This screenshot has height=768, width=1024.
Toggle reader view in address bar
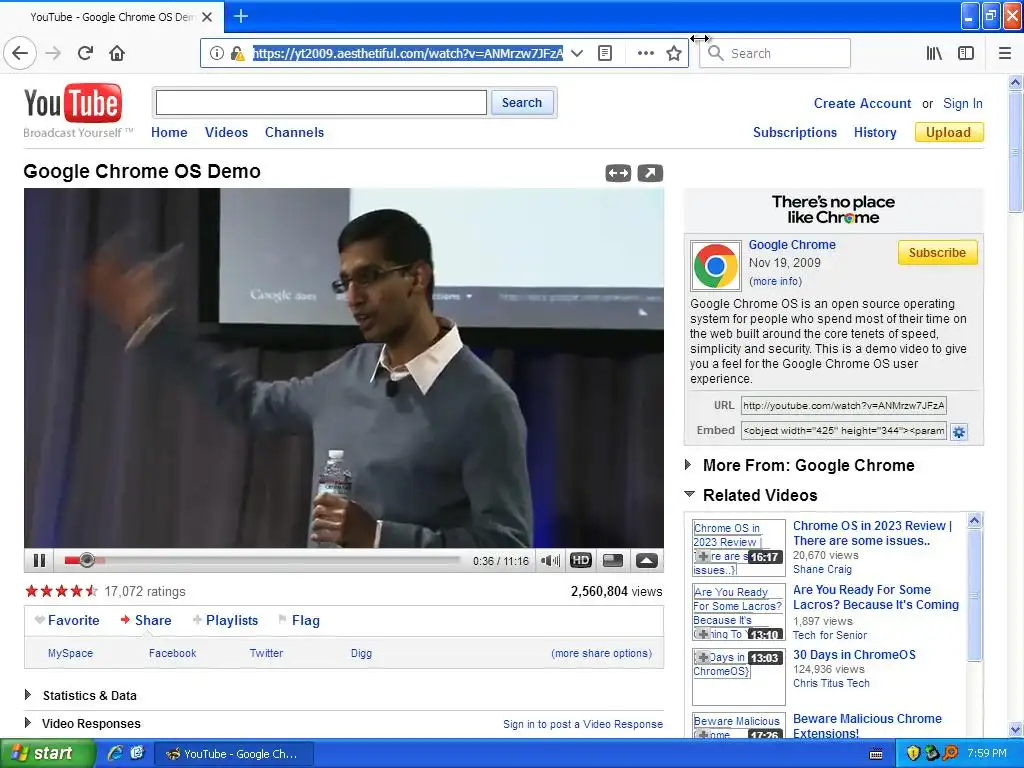point(605,53)
